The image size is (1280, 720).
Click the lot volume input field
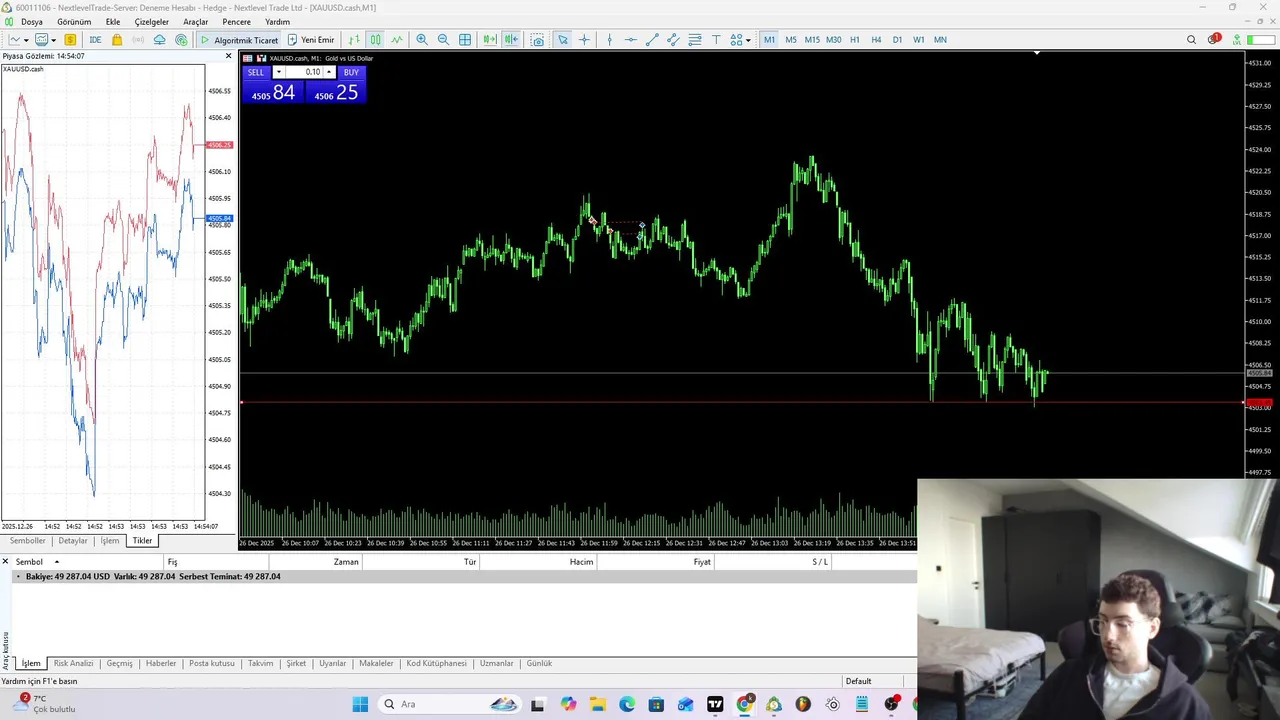(304, 72)
